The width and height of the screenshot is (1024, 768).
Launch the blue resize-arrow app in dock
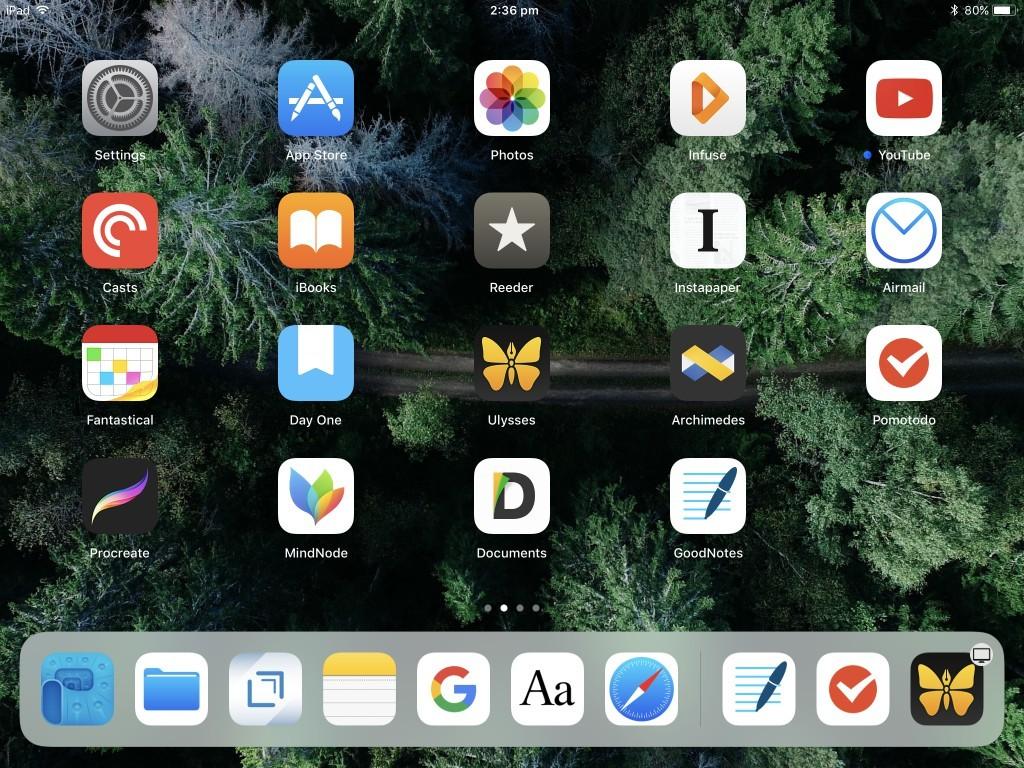(x=265, y=689)
